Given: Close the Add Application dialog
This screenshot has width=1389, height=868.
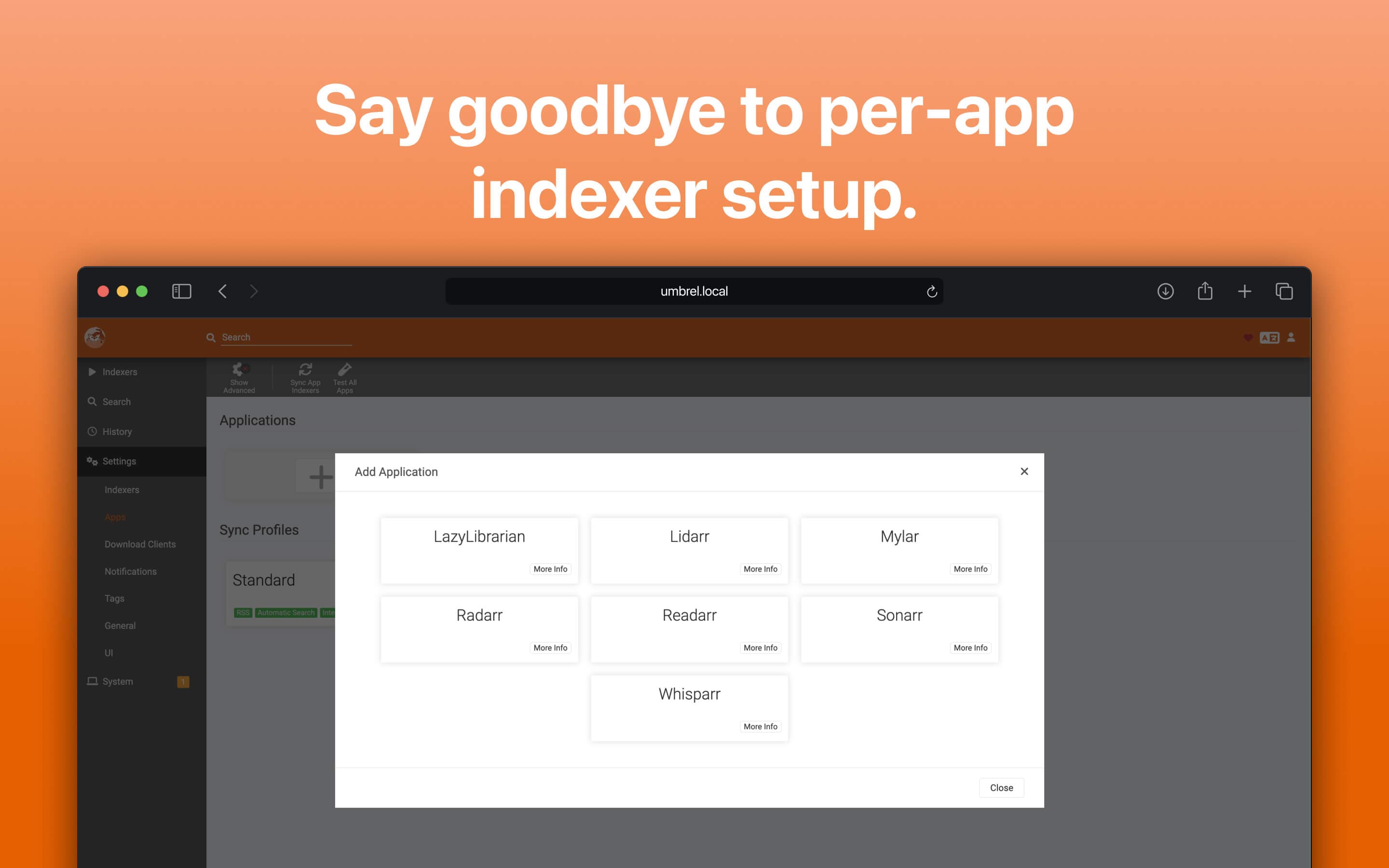Looking at the screenshot, I should pos(1024,471).
